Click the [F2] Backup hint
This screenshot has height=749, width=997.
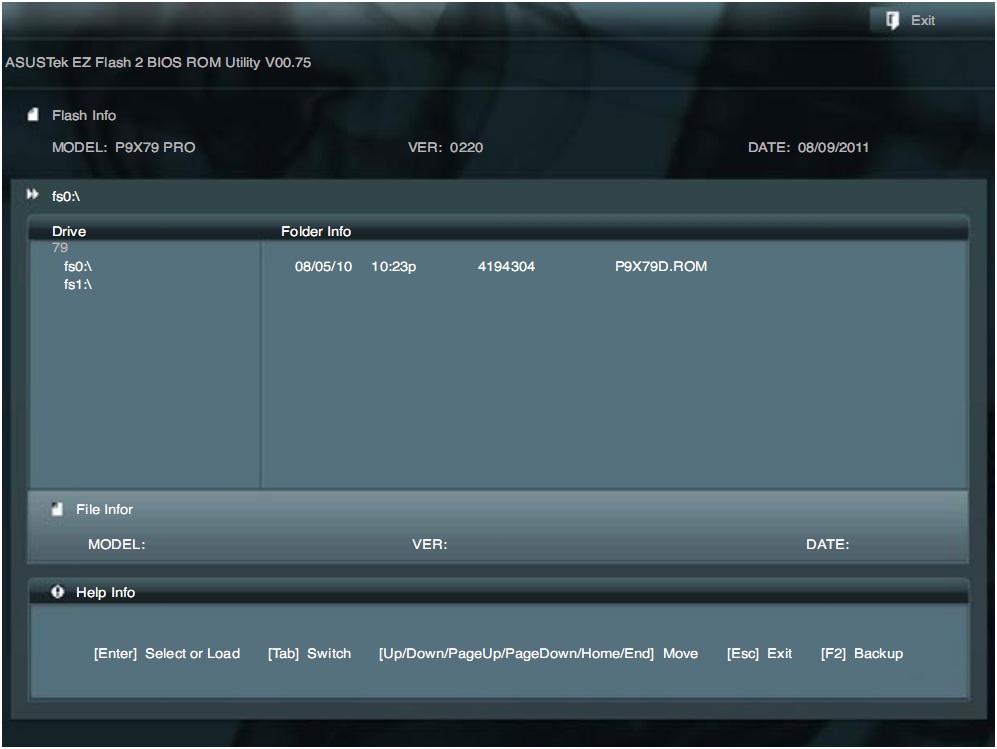(862, 654)
